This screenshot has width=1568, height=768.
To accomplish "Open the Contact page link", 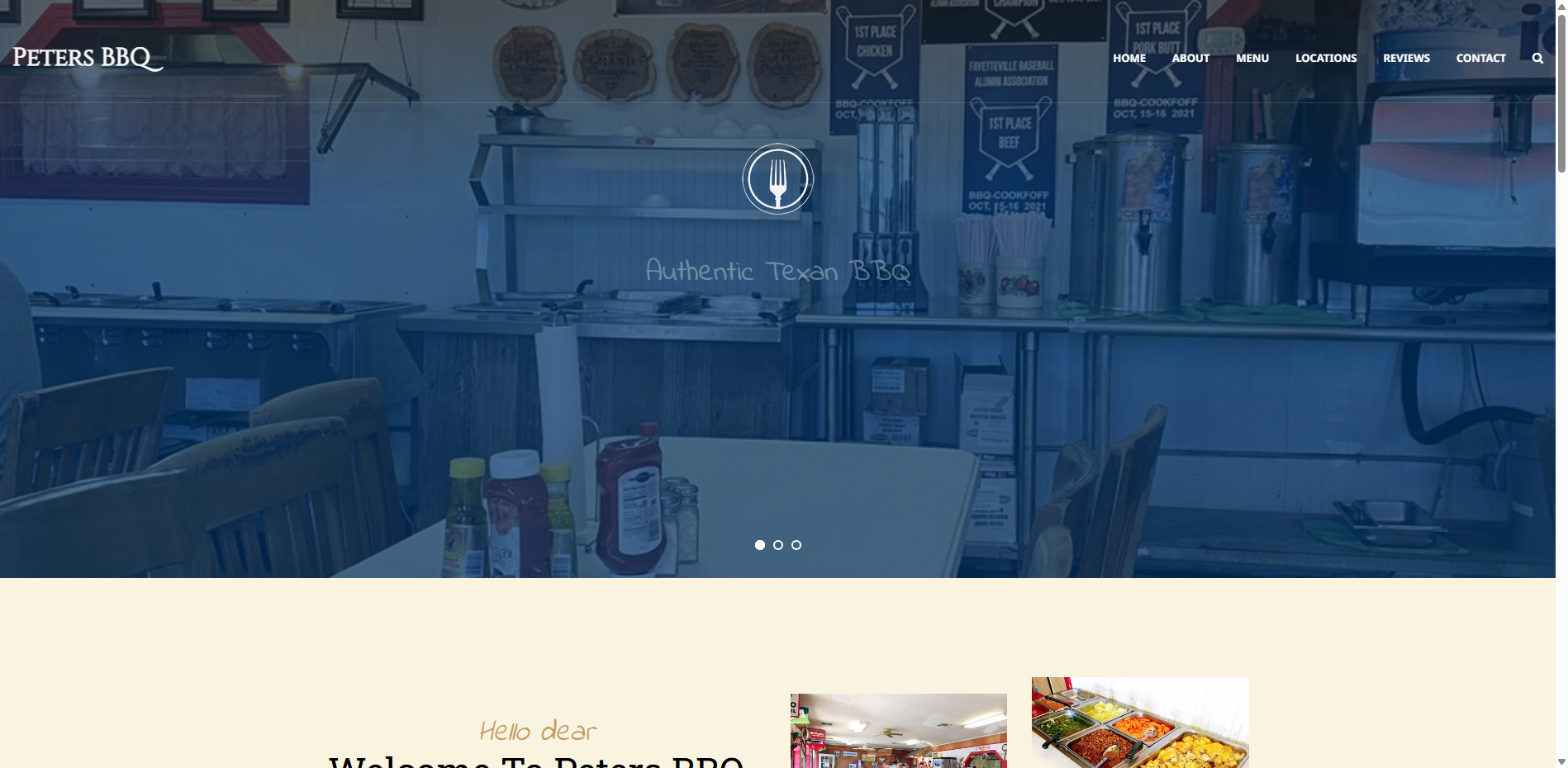I will tap(1480, 58).
